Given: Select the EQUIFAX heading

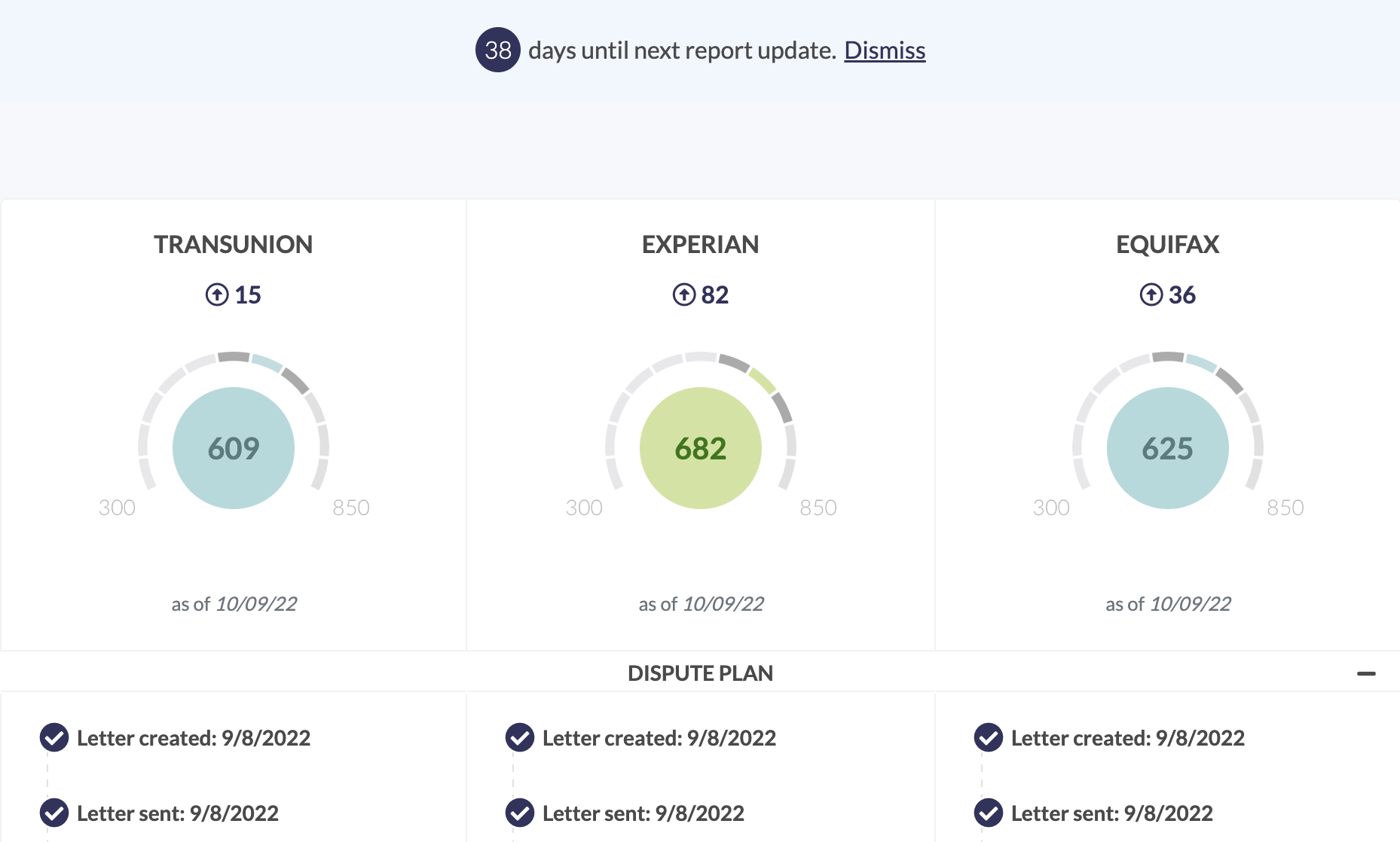Looking at the screenshot, I should [1168, 245].
